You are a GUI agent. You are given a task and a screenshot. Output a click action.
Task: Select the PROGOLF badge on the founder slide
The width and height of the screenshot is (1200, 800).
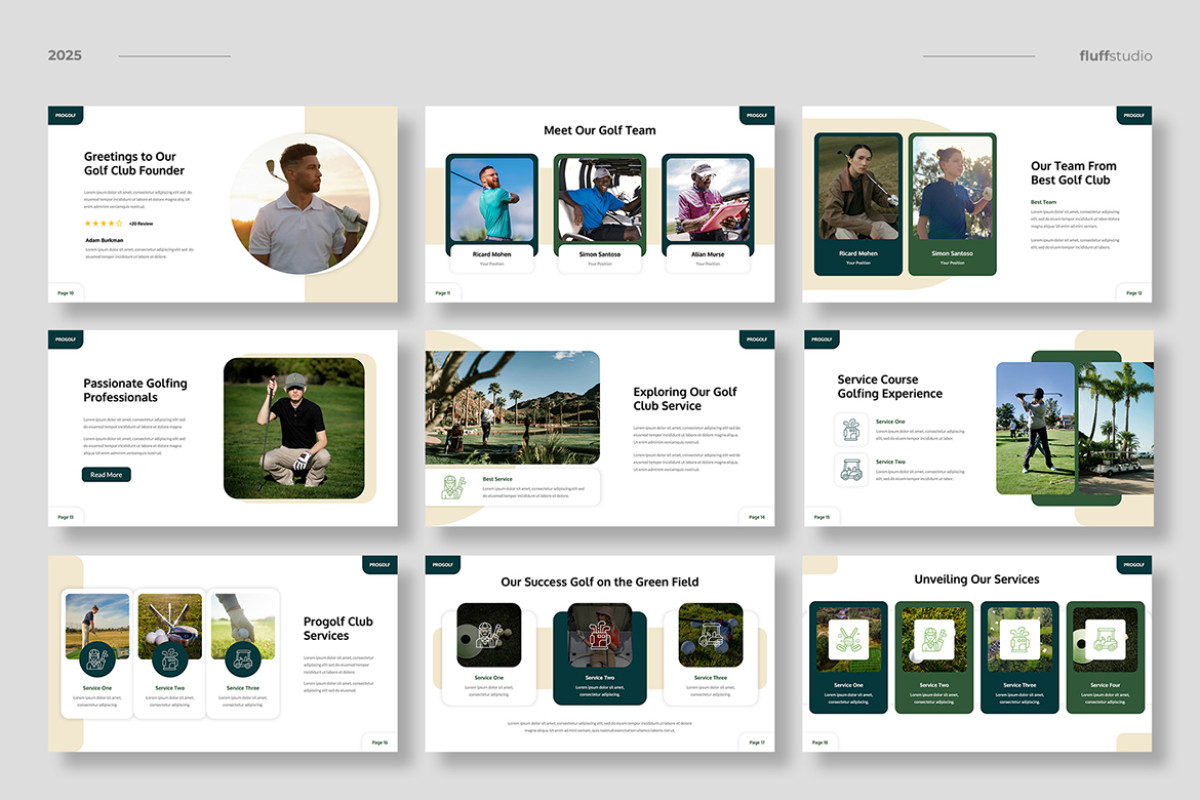(65, 114)
